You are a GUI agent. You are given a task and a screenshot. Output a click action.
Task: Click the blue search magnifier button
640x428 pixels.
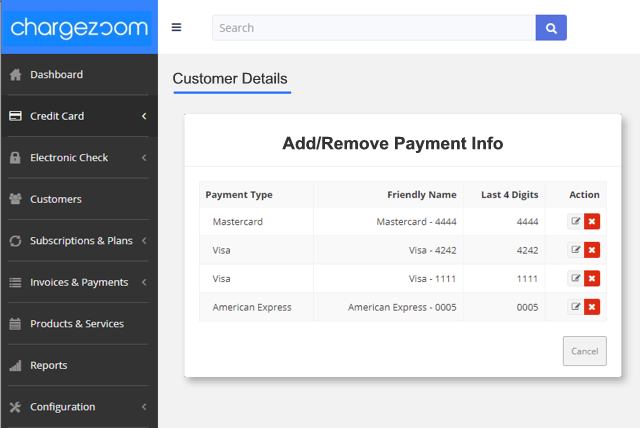[551, 28]
